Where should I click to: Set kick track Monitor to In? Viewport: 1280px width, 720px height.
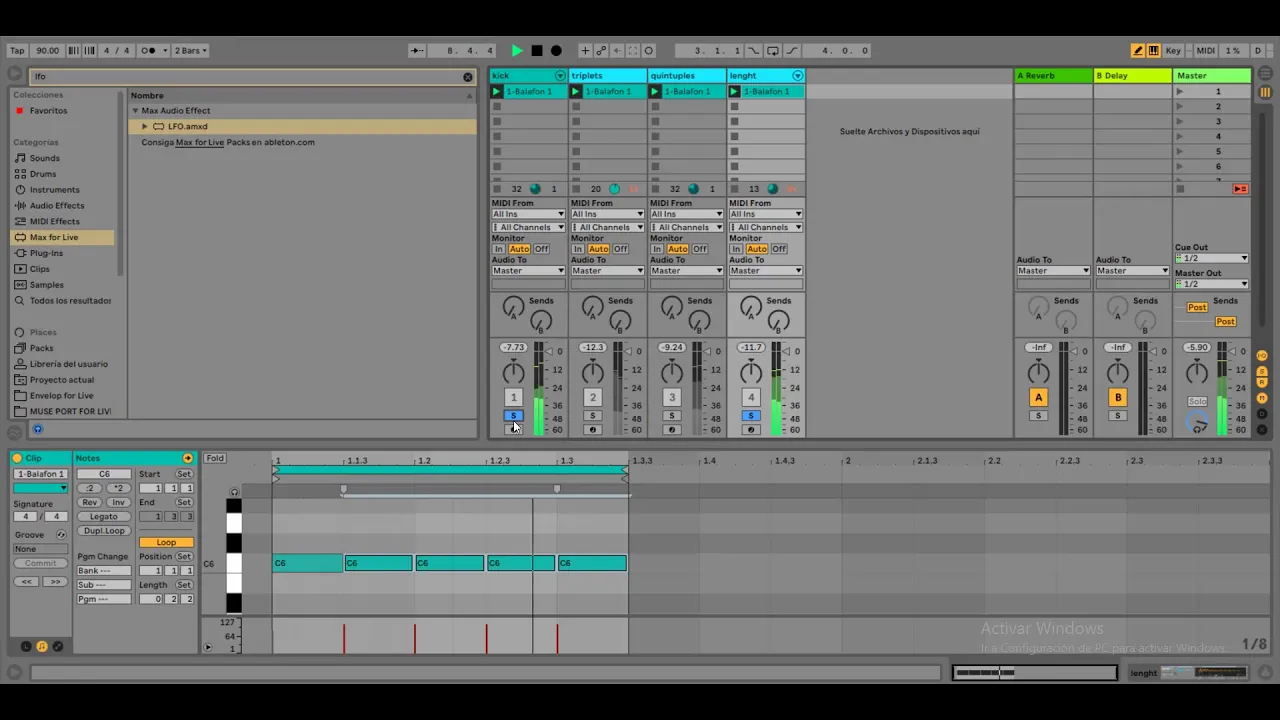coord(498,249)
